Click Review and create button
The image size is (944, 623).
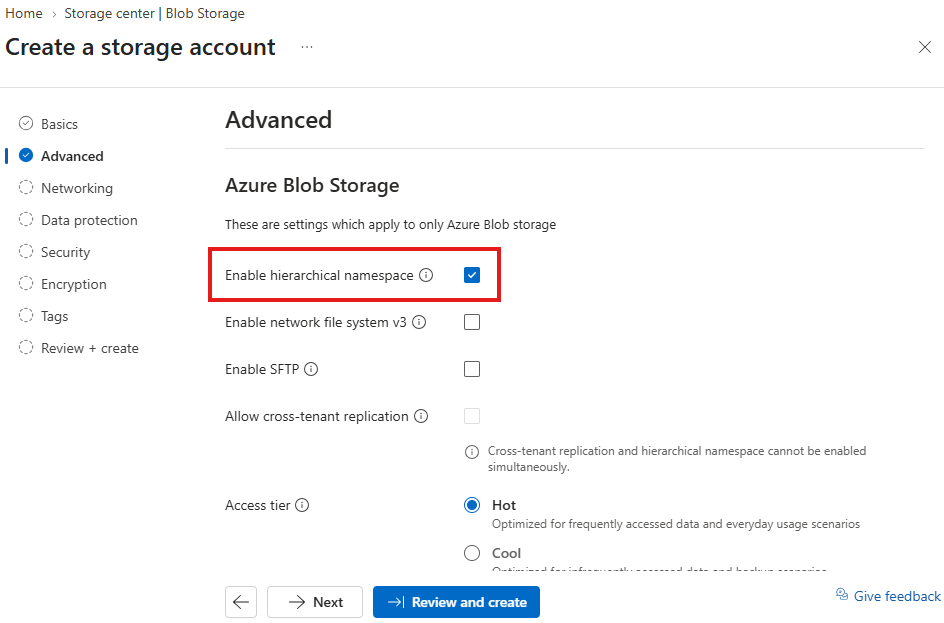456,602
